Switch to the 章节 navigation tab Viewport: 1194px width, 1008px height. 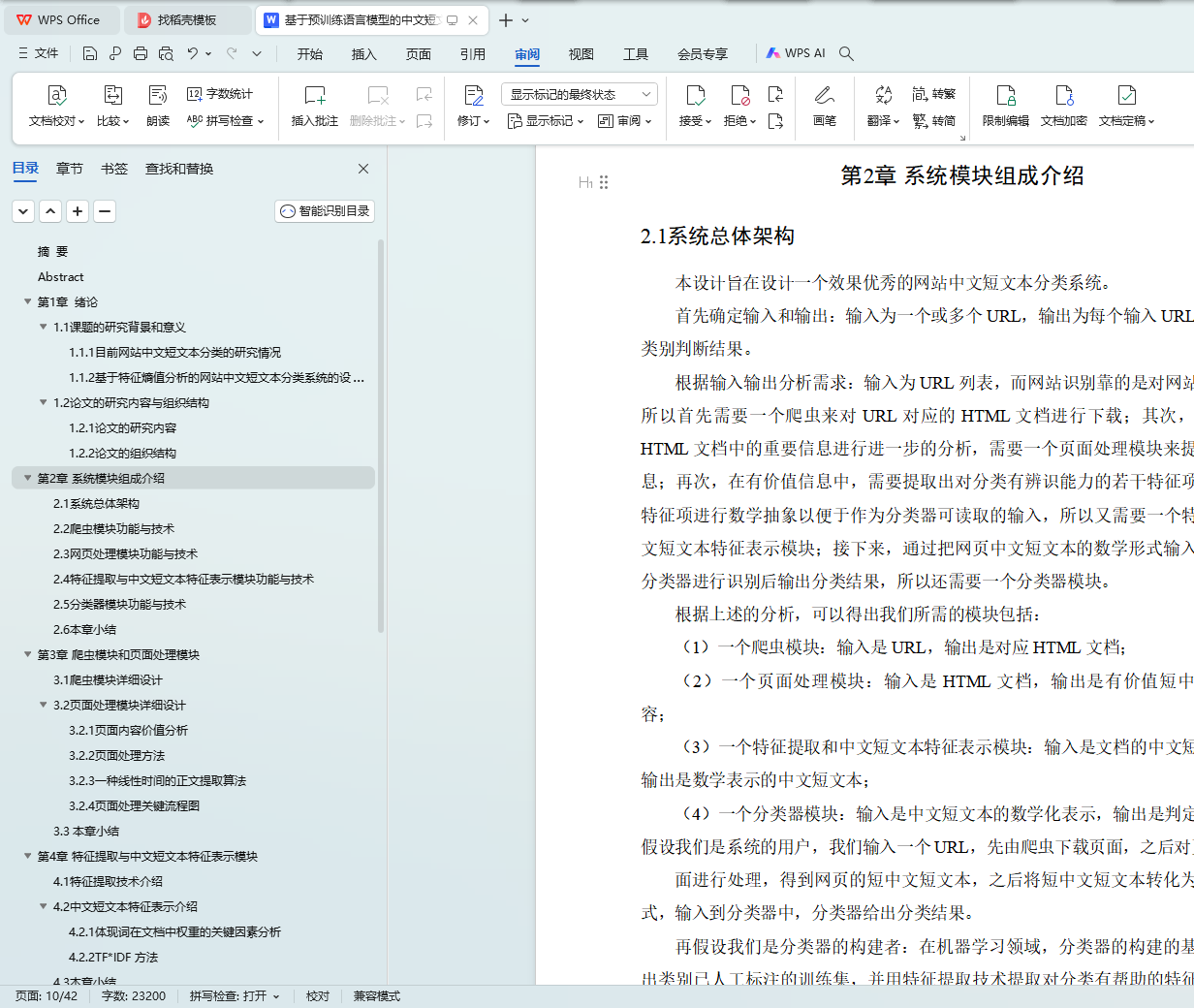(x=70, y=169)
